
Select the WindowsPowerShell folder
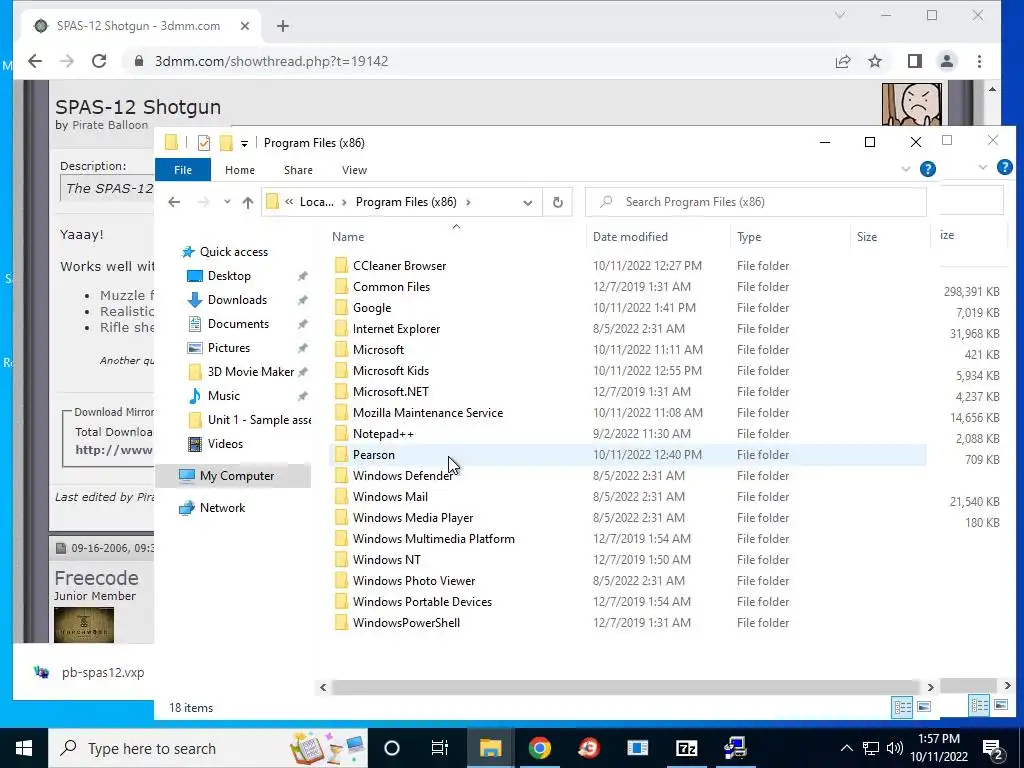[406, 622]
